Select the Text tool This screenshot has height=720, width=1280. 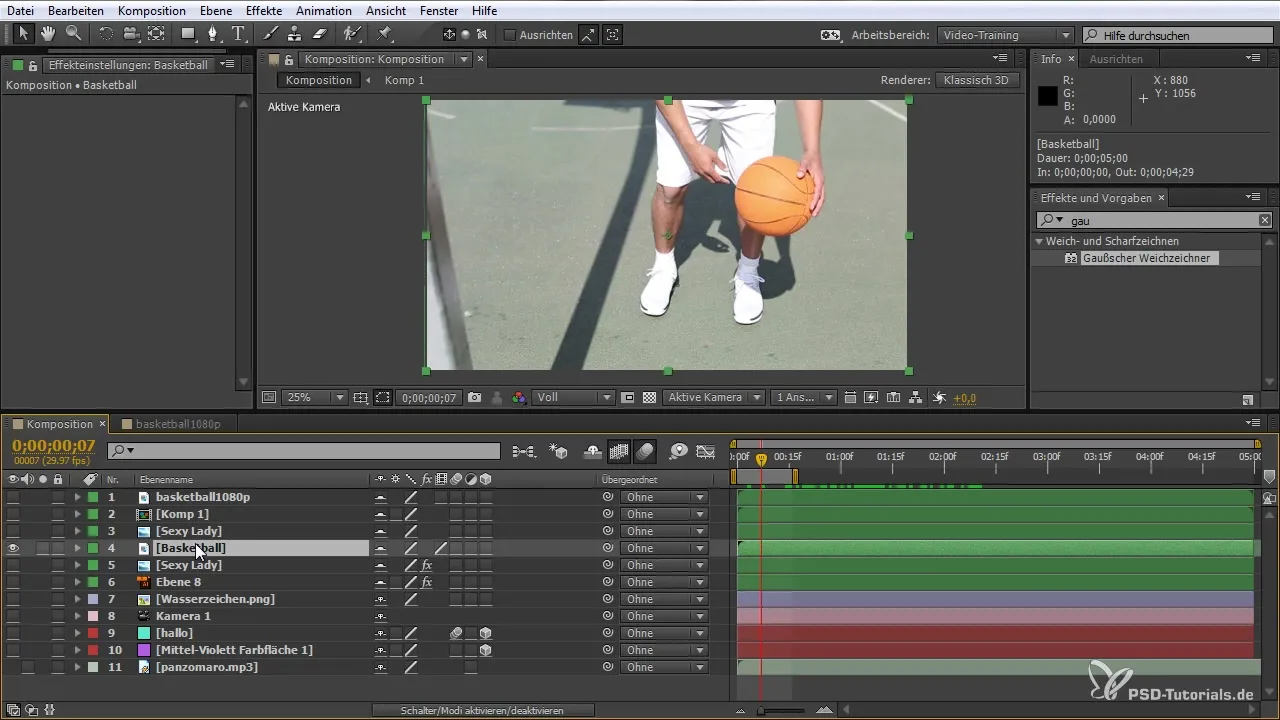tap(238, 34)
